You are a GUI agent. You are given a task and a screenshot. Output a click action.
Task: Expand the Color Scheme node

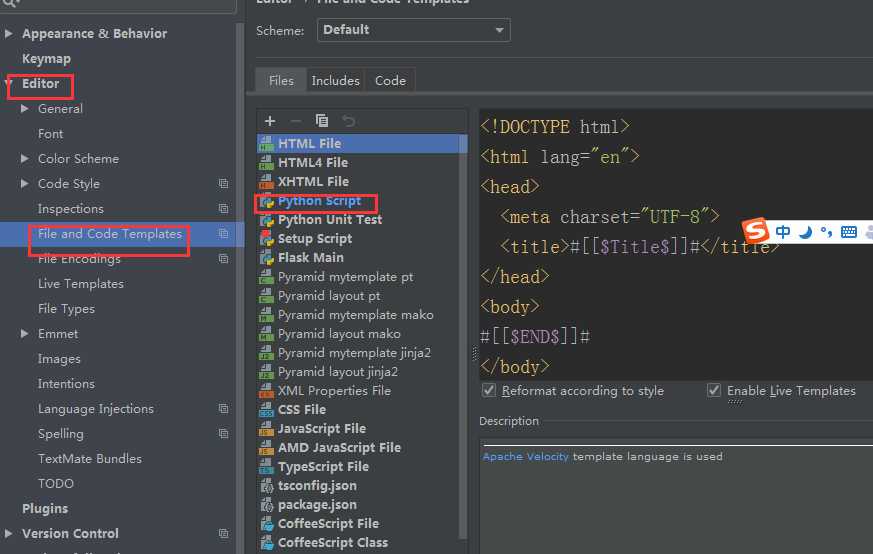[24, 159]
